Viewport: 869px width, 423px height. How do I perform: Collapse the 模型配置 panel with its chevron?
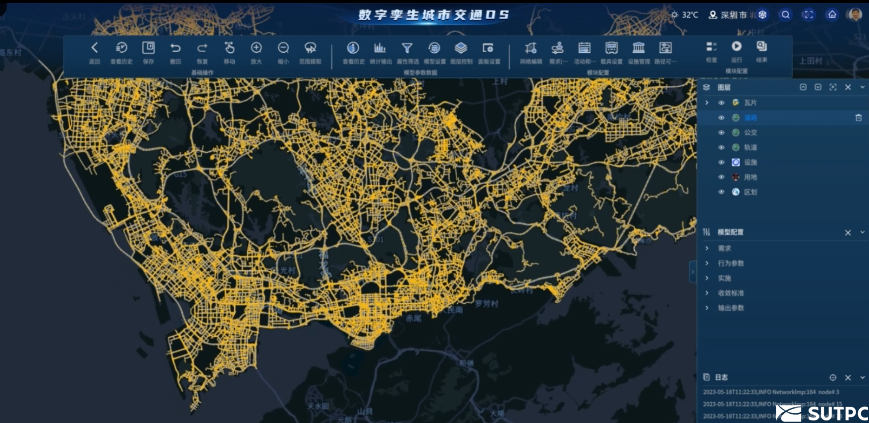862,233
